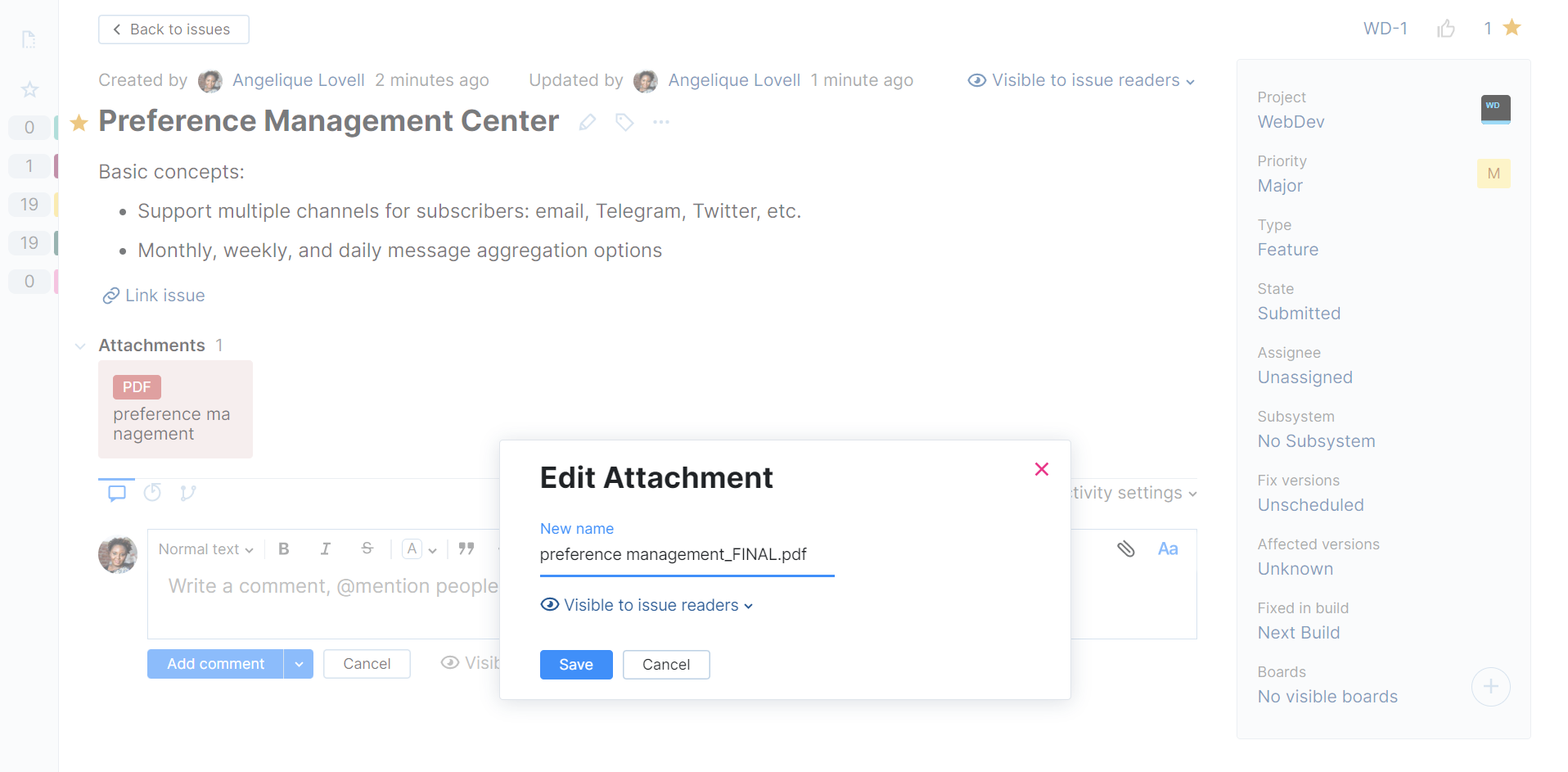Image resolution: width=1568 pixels, height=772 pixels.
Task: Click Back to issues
Action: tap(173, 29)
